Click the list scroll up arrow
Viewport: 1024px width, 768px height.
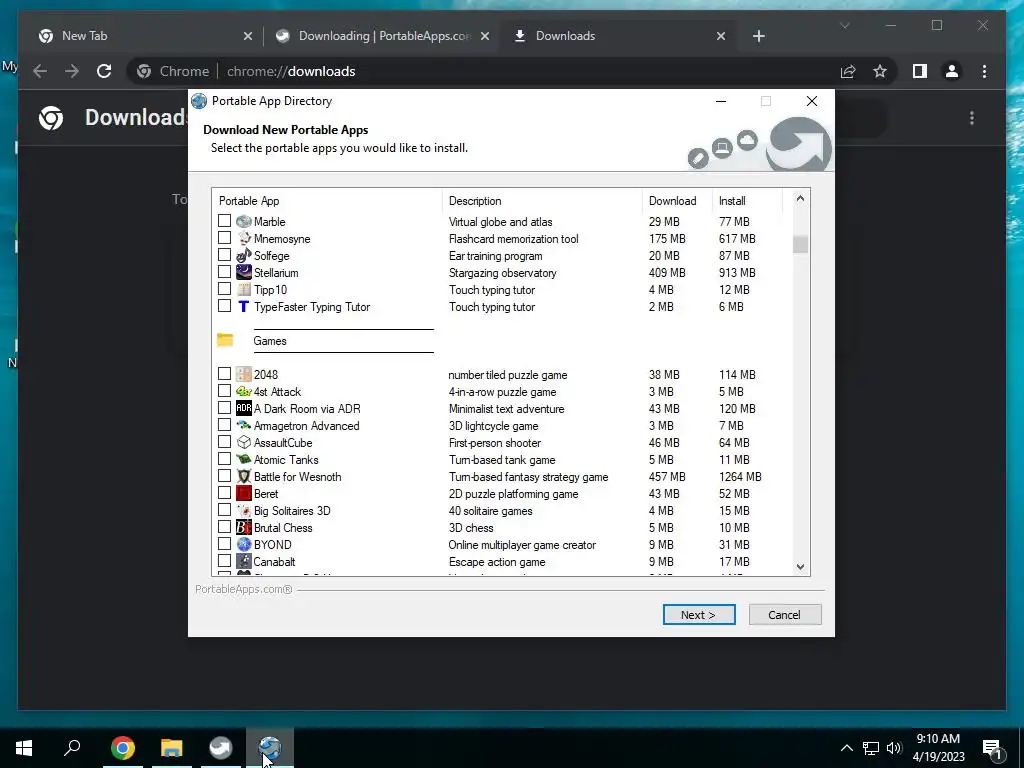800,199
